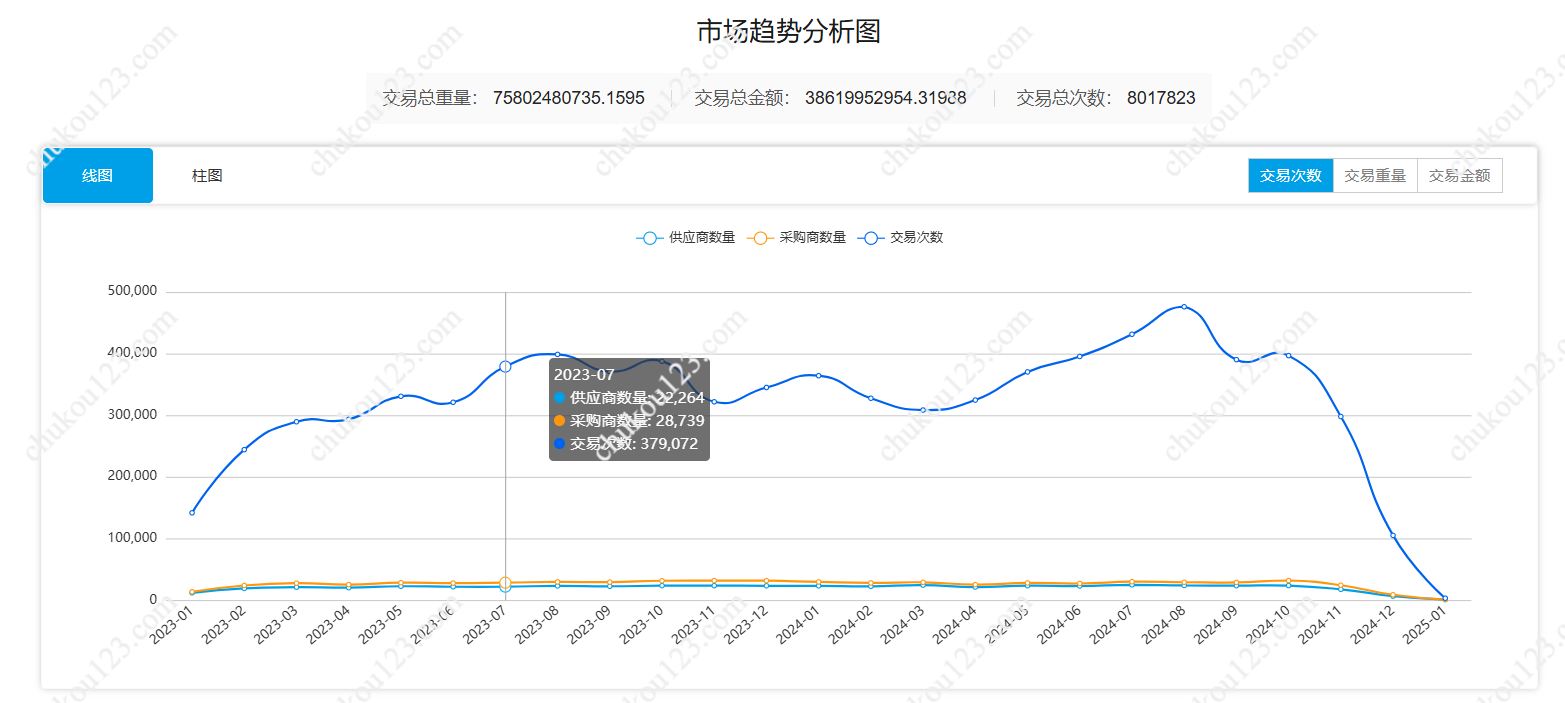Viewport: 1565px width, 703px height.
Task: Click the 2023-07 highlighted blue data point
Action: (505, 367)
